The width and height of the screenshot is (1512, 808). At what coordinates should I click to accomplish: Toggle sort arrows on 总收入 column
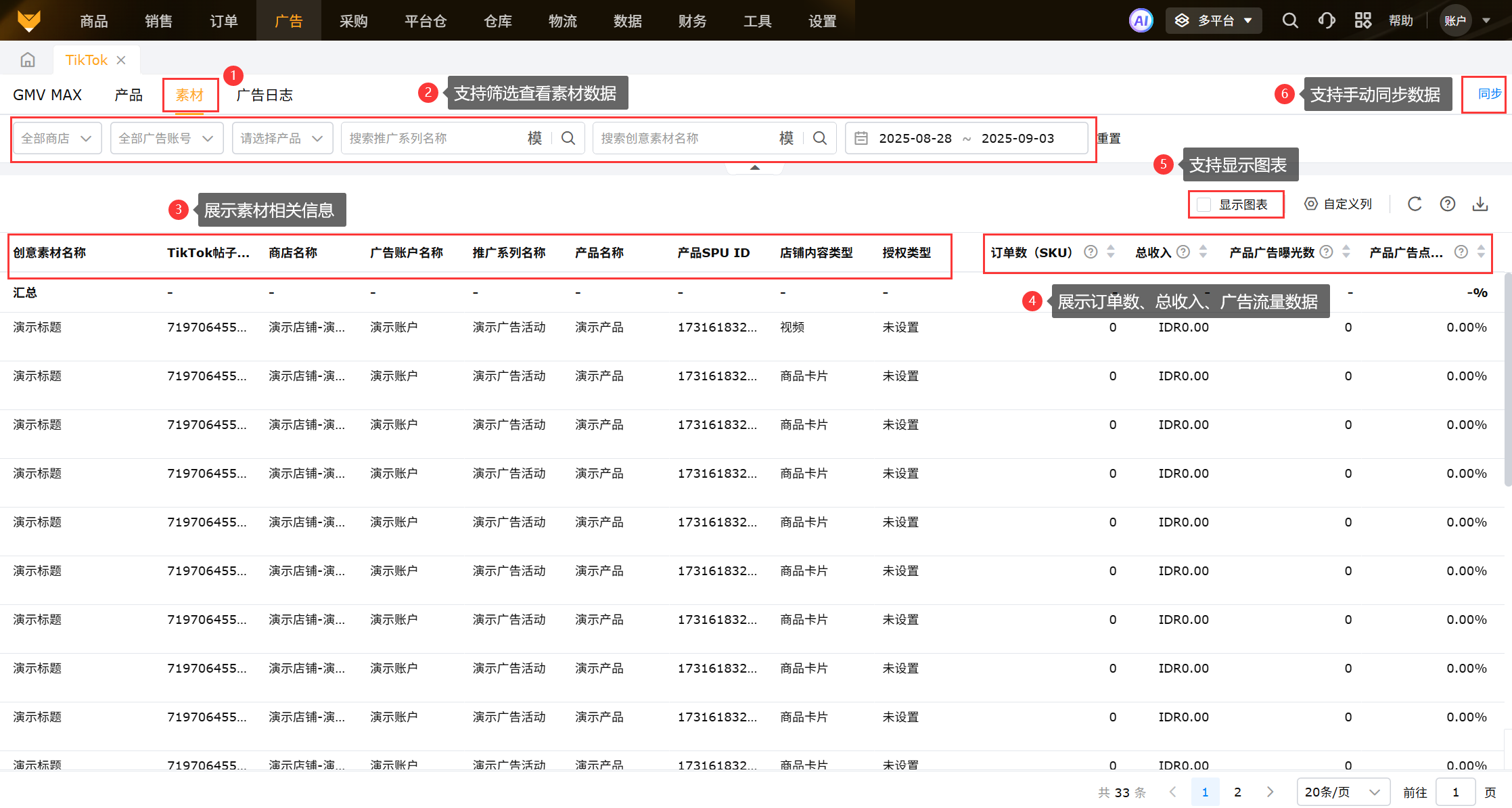pos(1203,252)
